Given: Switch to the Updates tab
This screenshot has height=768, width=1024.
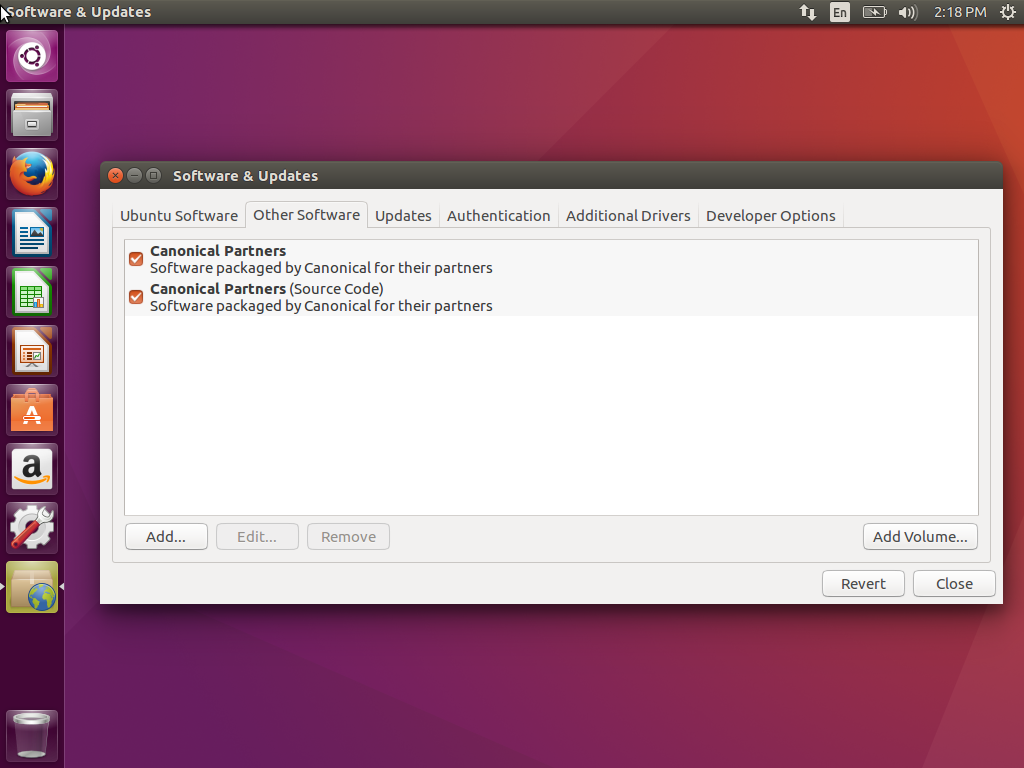Looking at the screenshot, I should [403, 216].
